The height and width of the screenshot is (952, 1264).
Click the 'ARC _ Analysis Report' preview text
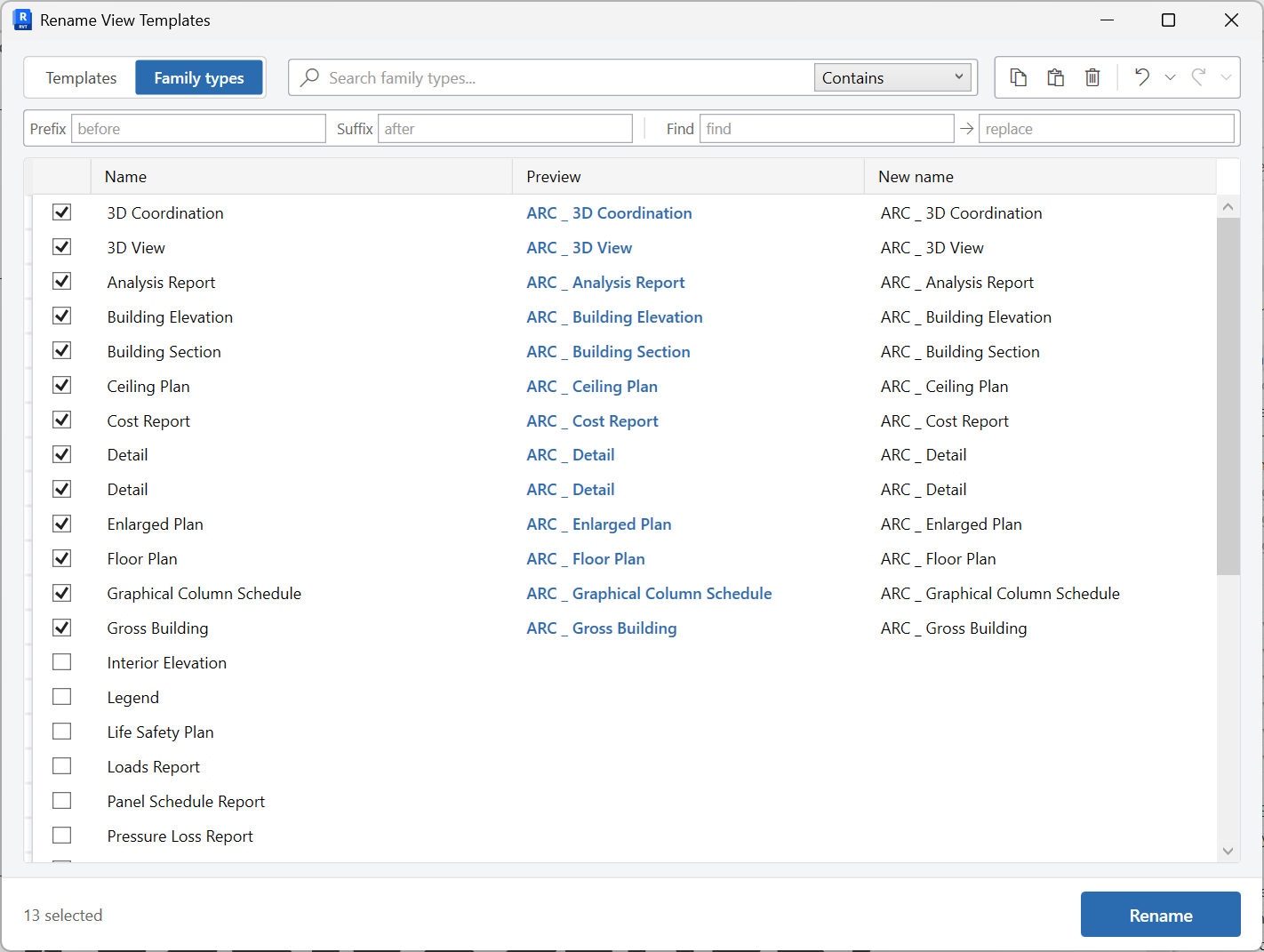click(605, 283)
